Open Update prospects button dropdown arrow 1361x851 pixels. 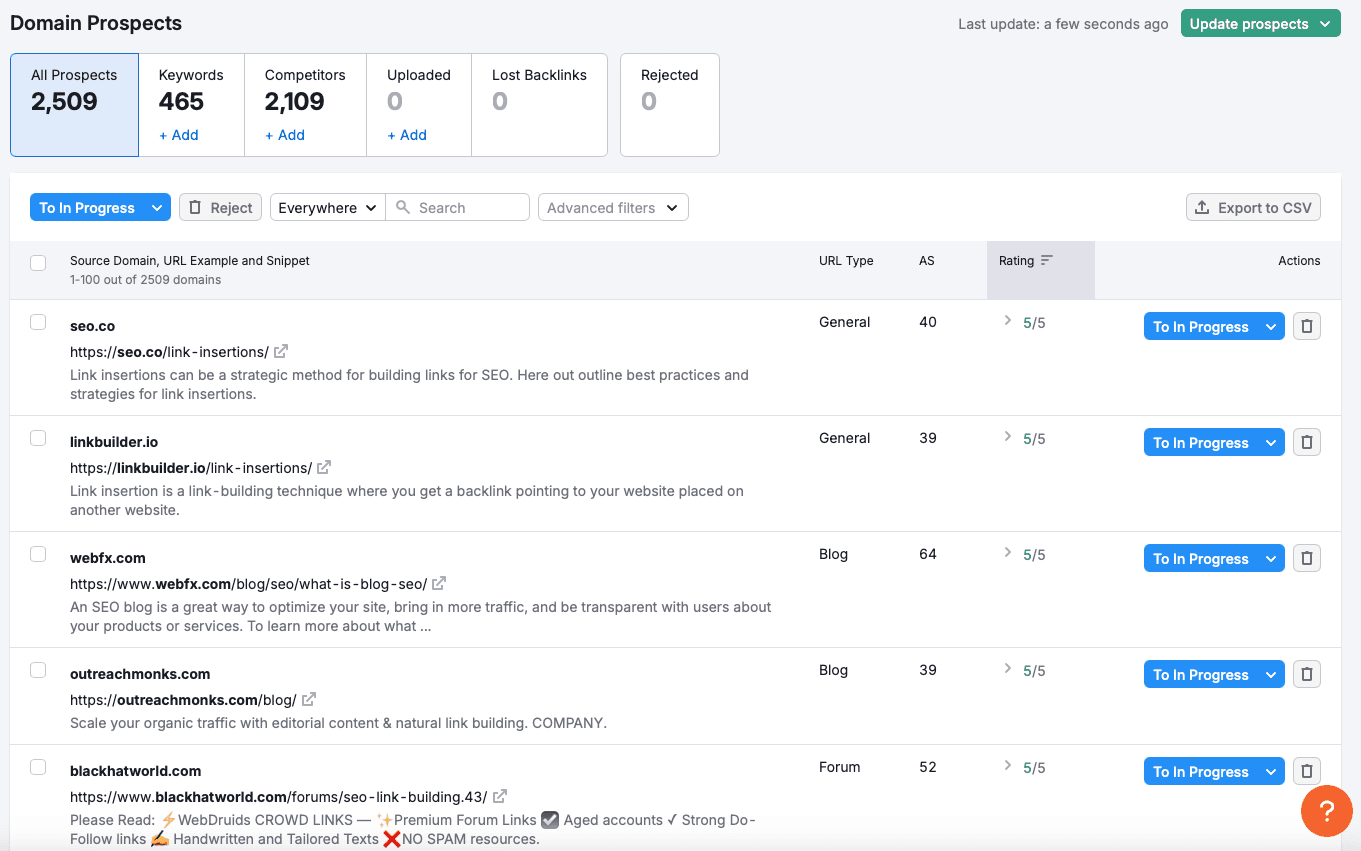[x=1325, y=24]
